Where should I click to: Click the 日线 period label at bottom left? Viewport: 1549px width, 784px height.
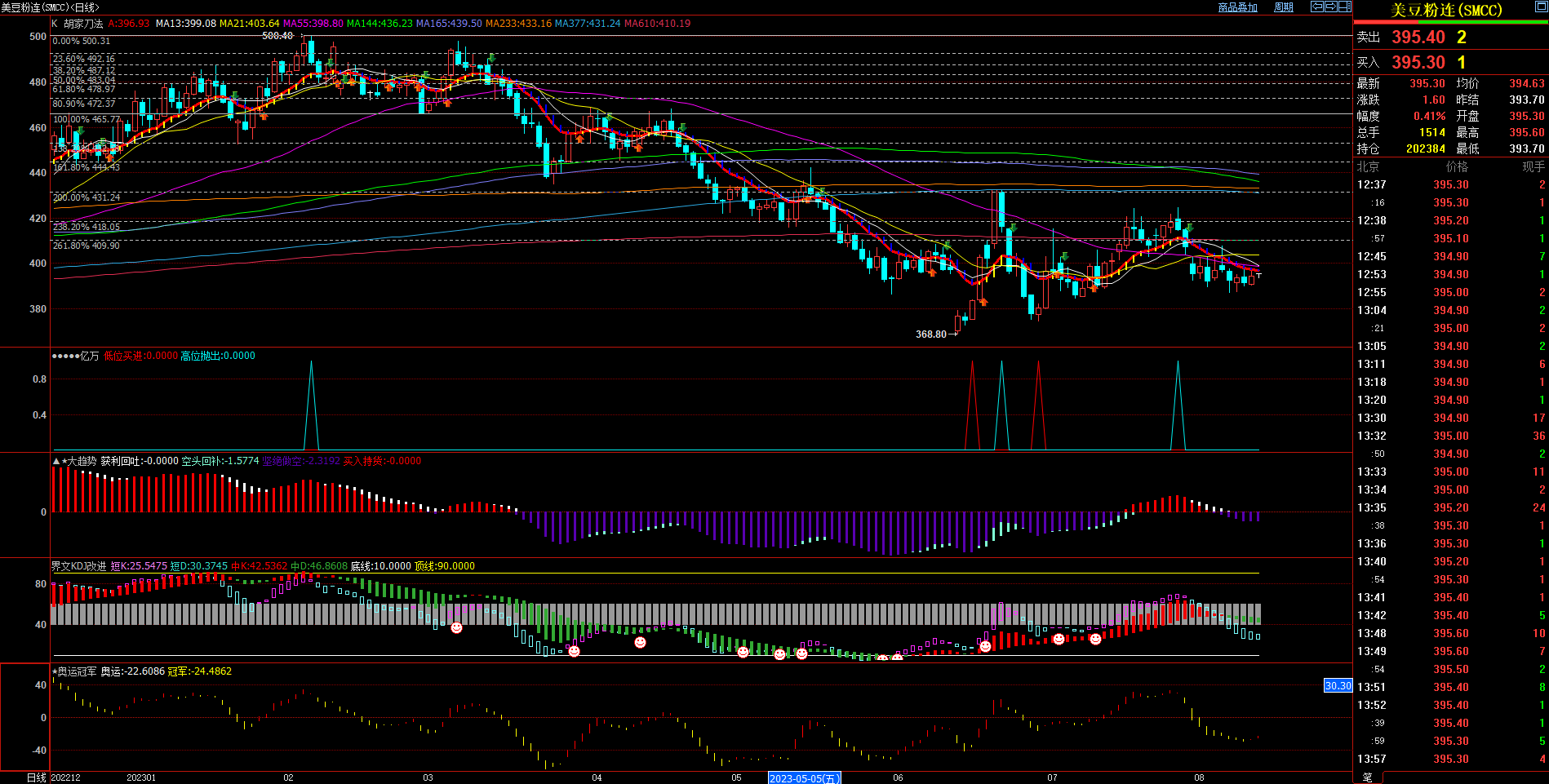click(36, 777)
